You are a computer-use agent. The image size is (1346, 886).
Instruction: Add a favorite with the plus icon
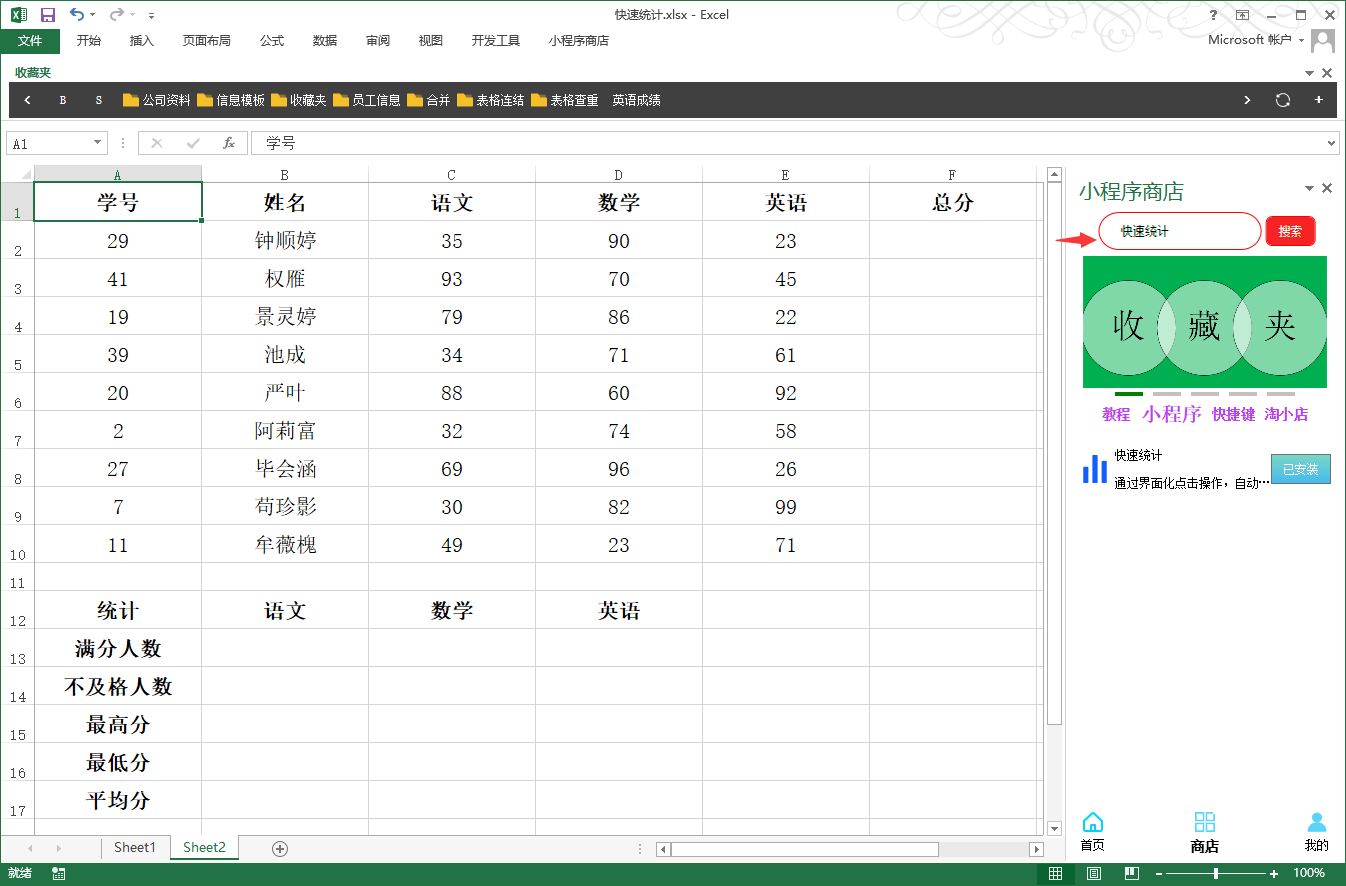1319,100
